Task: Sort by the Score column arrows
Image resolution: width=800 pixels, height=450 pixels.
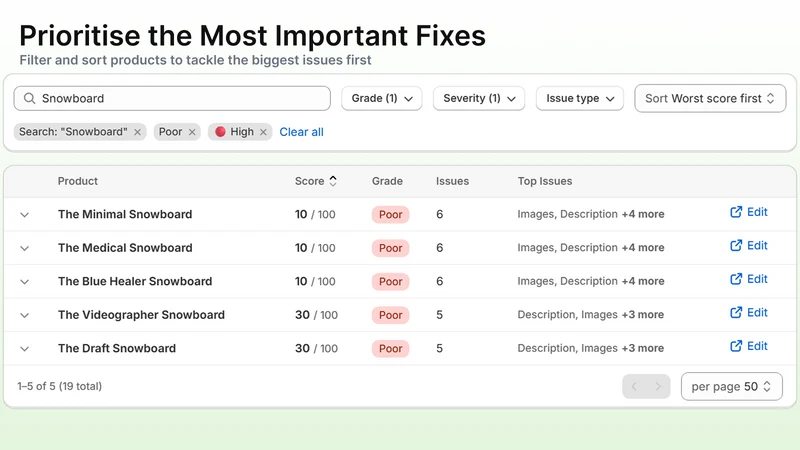Action: click(333, 181)
